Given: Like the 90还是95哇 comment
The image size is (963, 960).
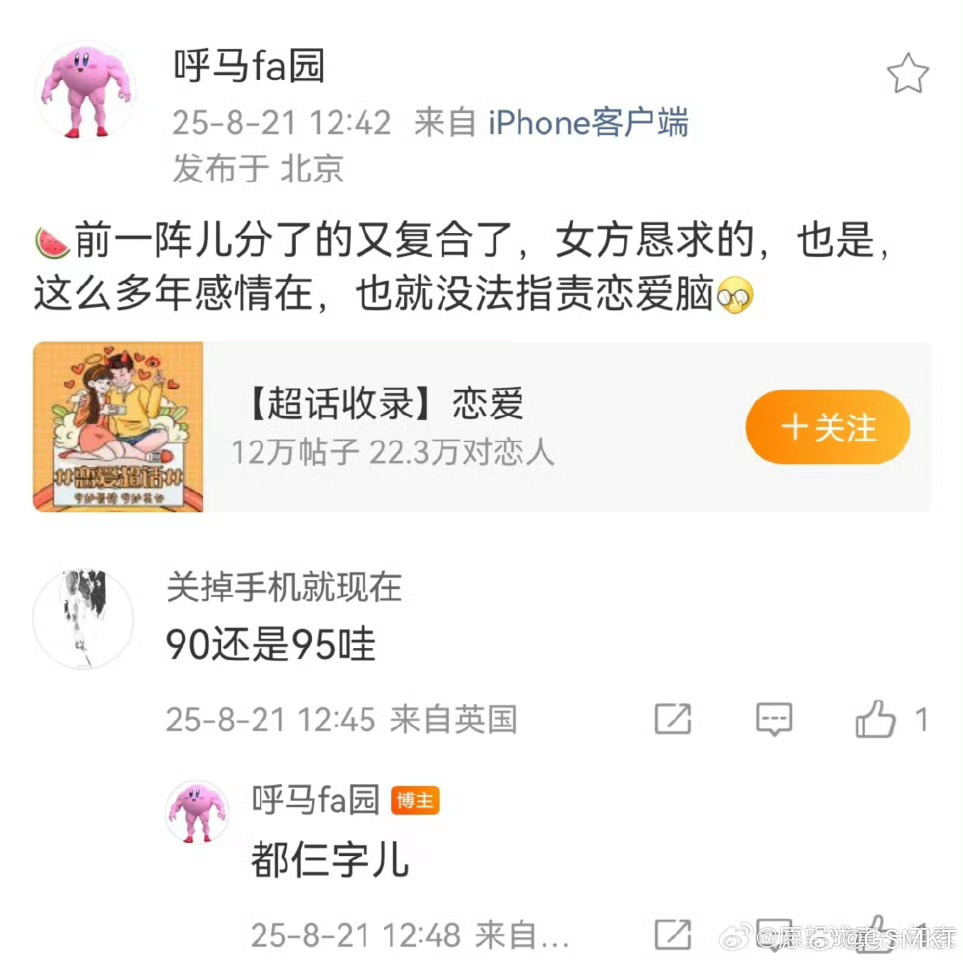Looking at the screenshot, I should pos(875,719).
